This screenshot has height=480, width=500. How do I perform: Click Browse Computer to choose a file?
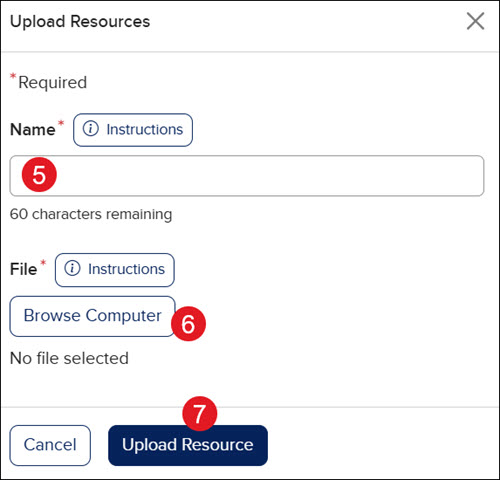[92, 316]
